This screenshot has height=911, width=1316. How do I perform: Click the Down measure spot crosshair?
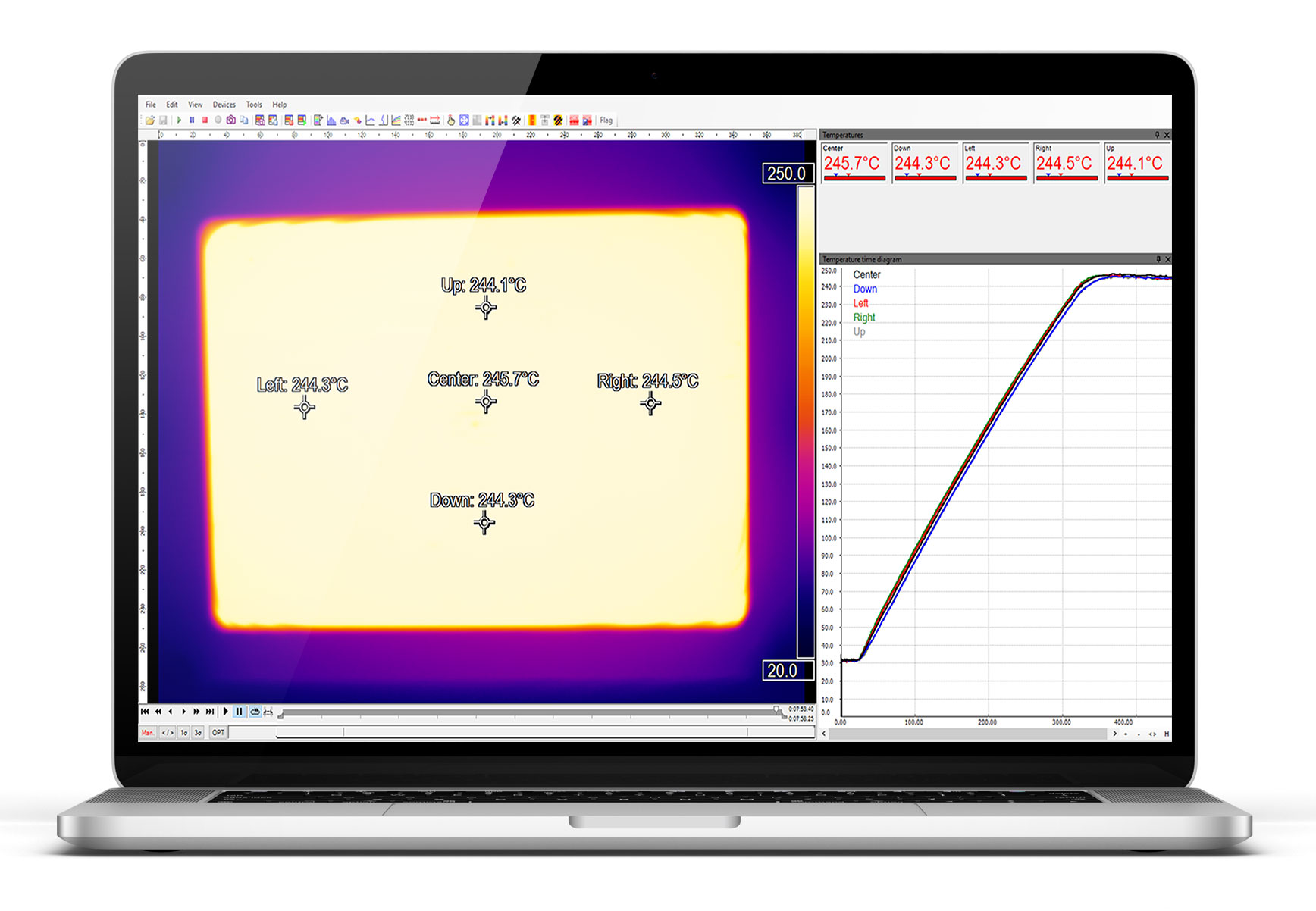pyautogui.click(x=484, y=522)
